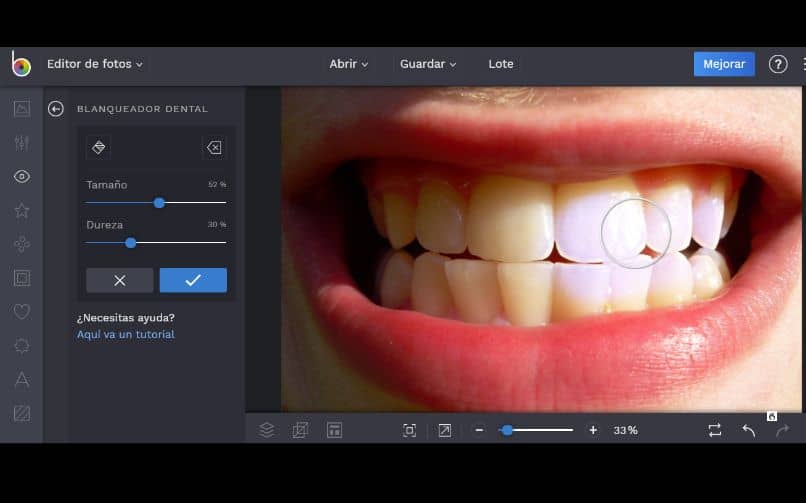Open the Touch Up eye tab
The height and width of the screenshot is (503, 806).
tap(21, 177)
